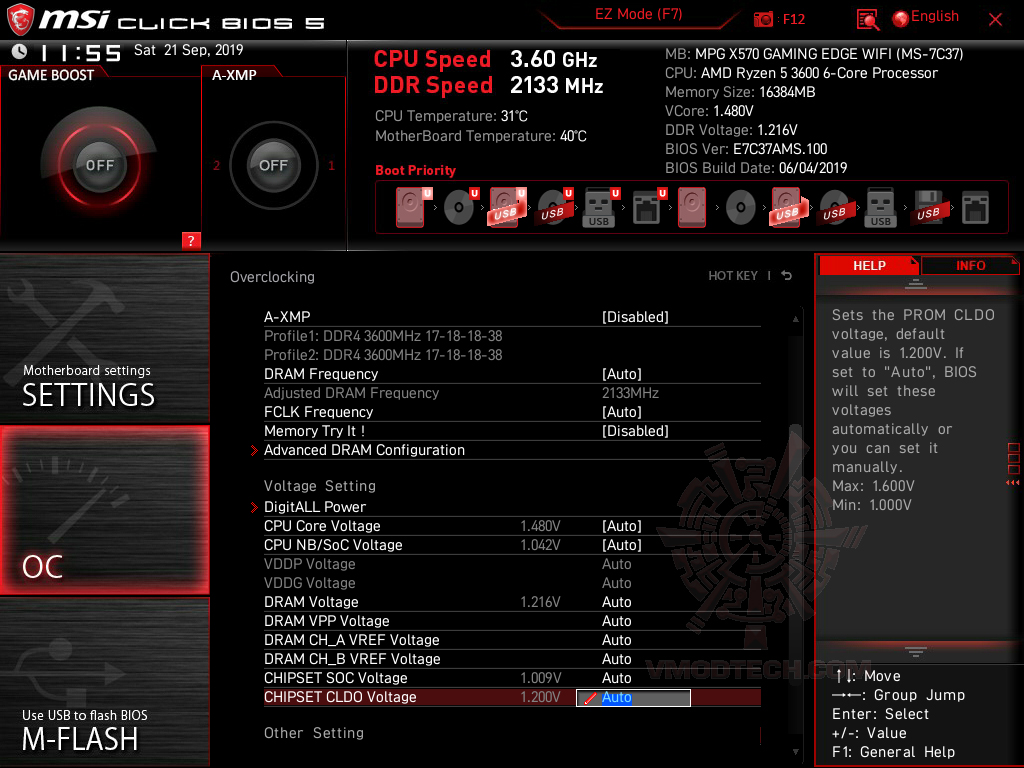
Task: Click the red globe language icon
Action: pyautogui.click(x=901, y=19)
